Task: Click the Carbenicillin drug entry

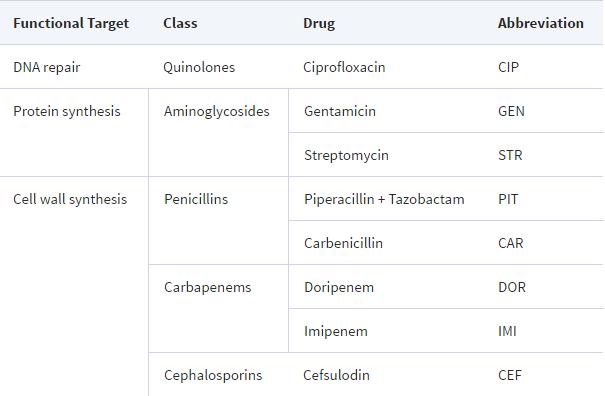Action: tap(343, 243)
